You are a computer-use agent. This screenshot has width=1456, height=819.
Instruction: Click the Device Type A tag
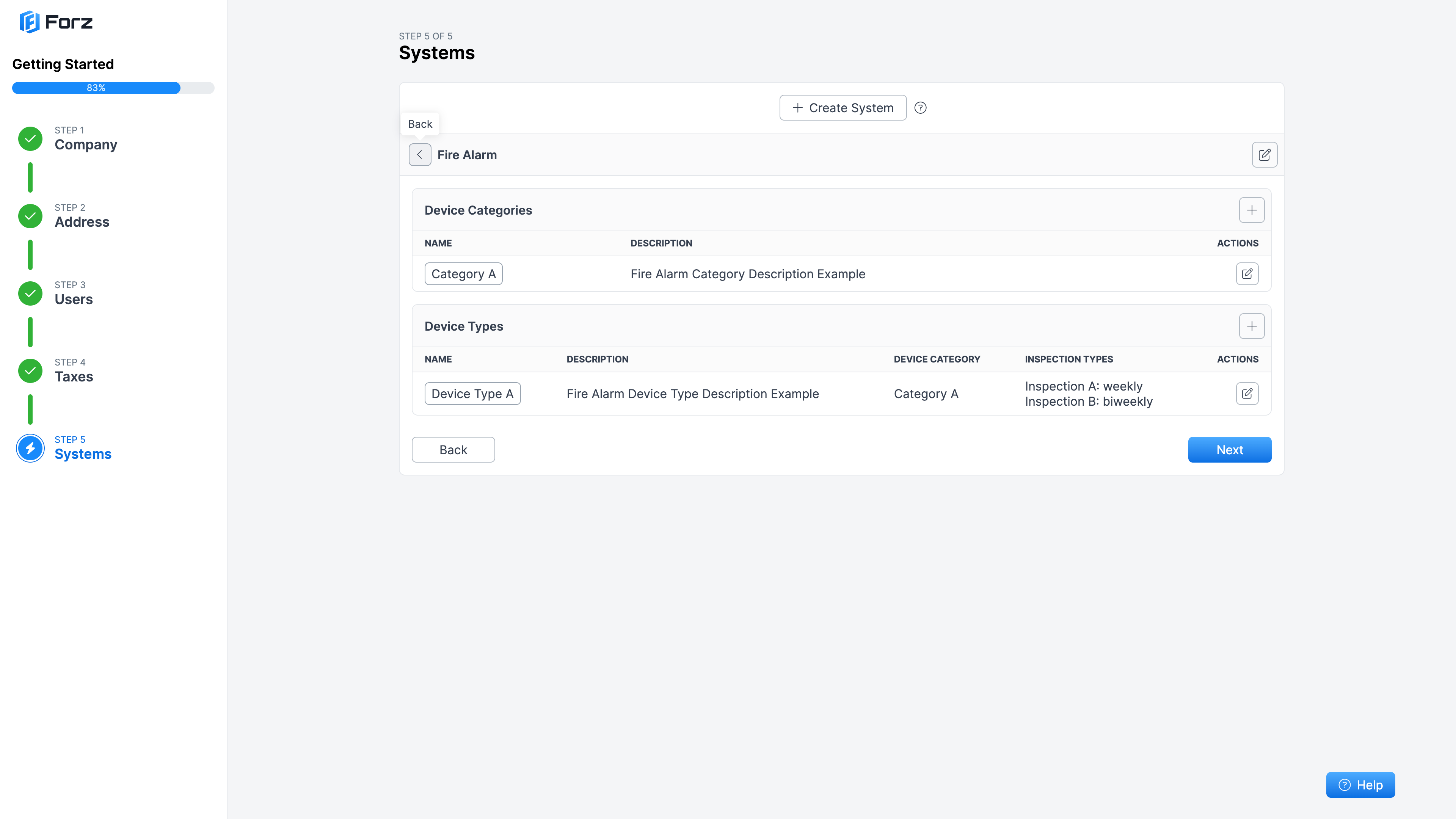(472, 394)
